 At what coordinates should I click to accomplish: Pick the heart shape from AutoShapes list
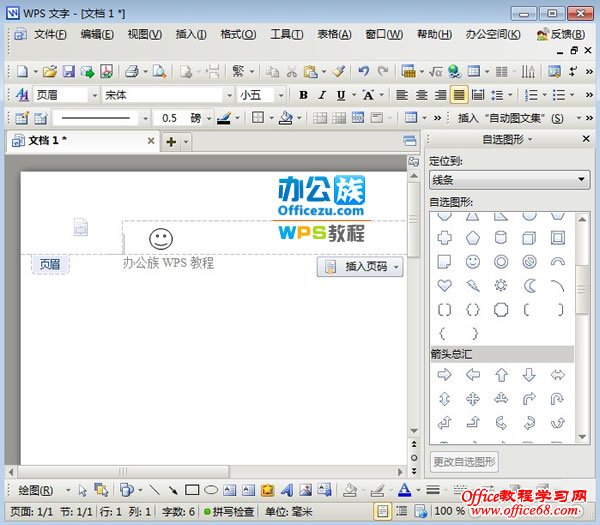point(445,285)
